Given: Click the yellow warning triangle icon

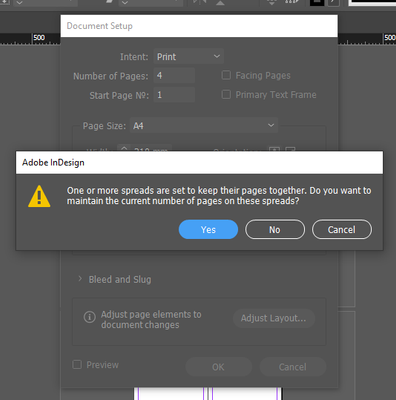Looking at the screenshot, I should (39, 196).
